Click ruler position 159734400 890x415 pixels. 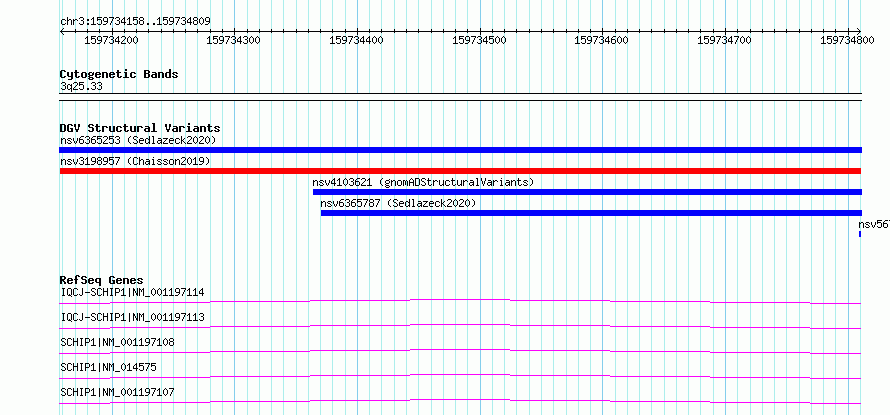click(356, 40)
